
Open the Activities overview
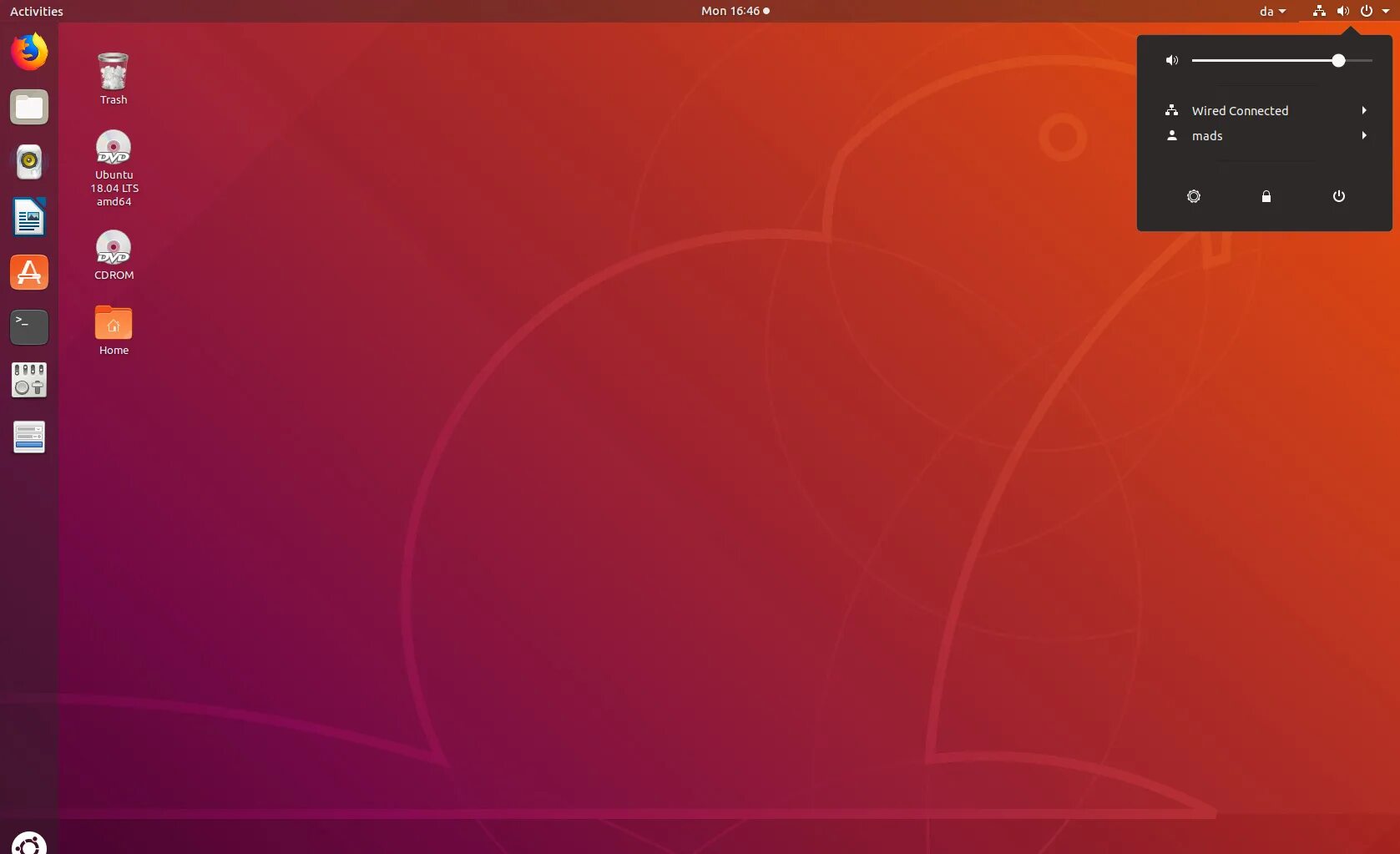pos(36,11)
